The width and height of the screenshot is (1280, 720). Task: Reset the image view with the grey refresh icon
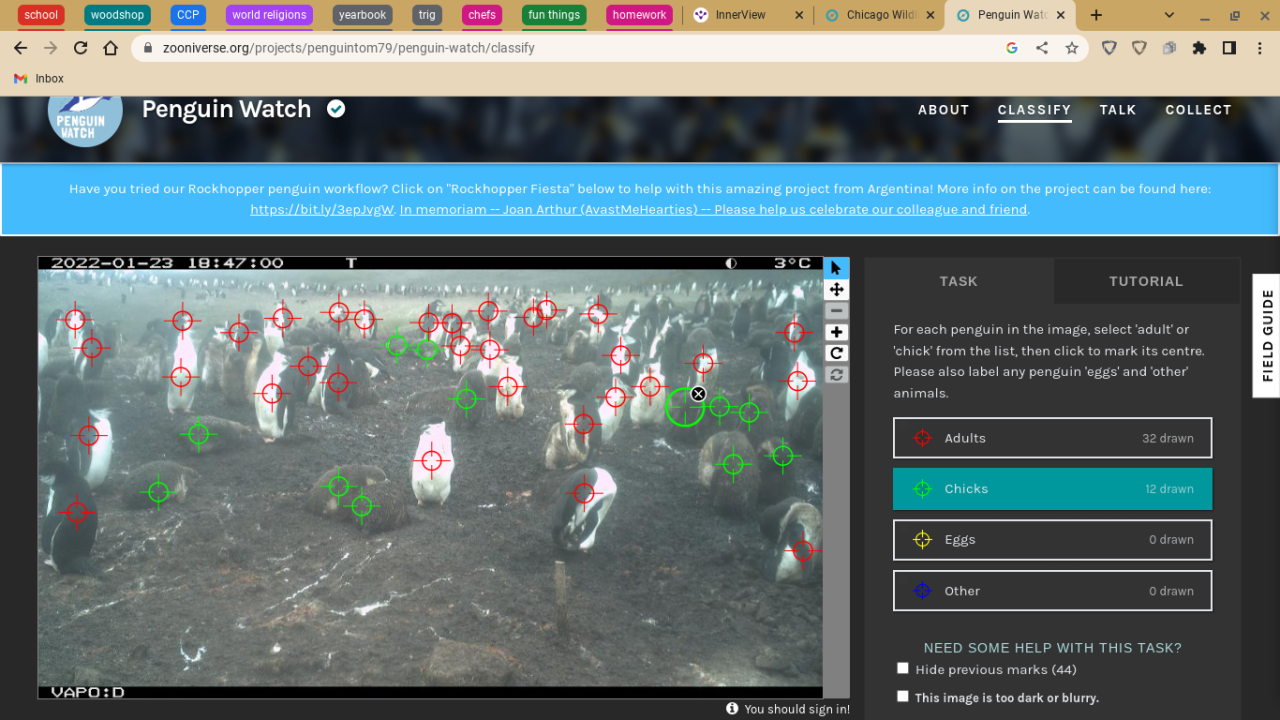click(x=837, y=375)
